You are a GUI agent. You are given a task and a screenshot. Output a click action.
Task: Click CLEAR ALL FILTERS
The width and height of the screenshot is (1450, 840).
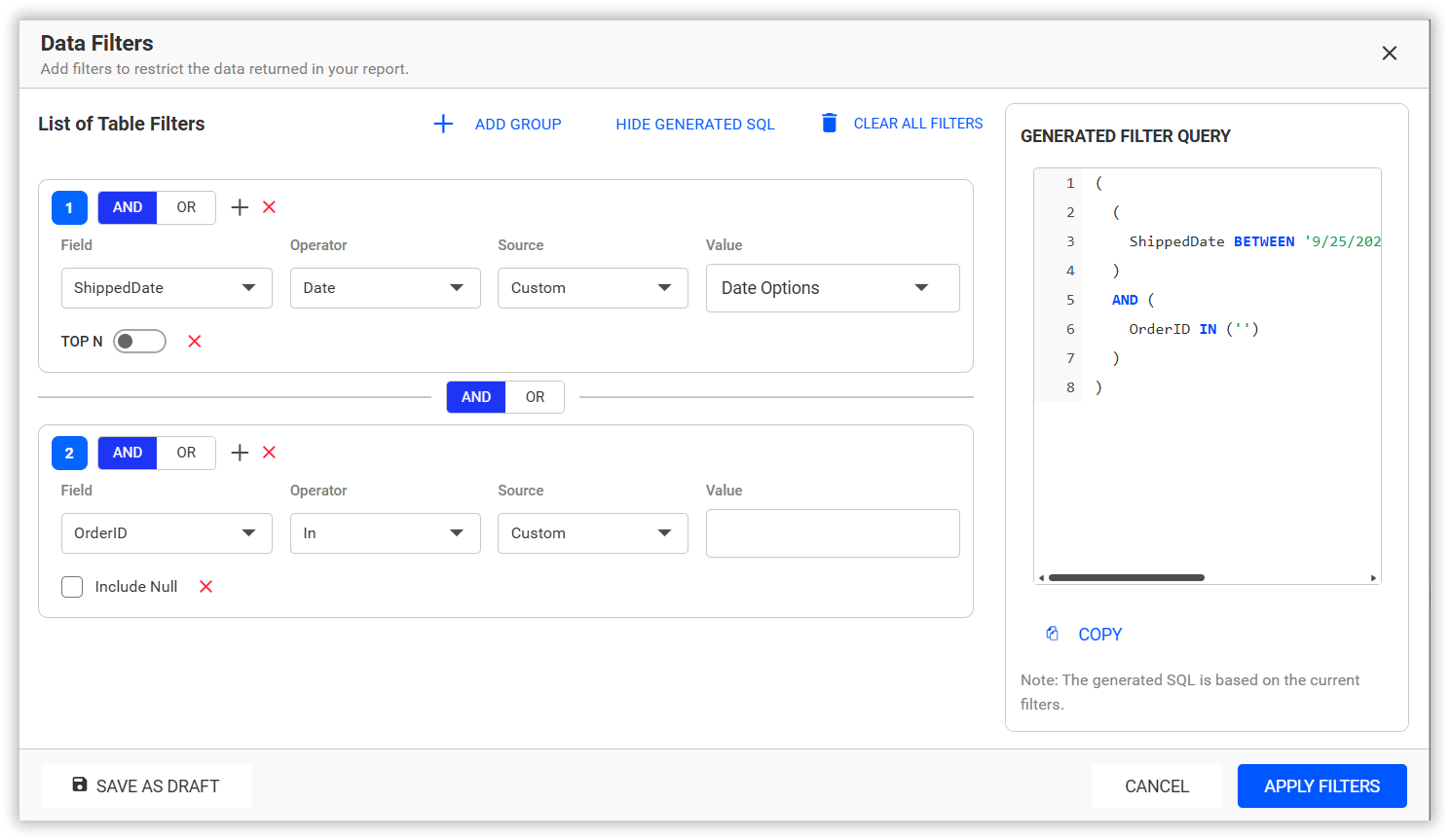[918, 124]
